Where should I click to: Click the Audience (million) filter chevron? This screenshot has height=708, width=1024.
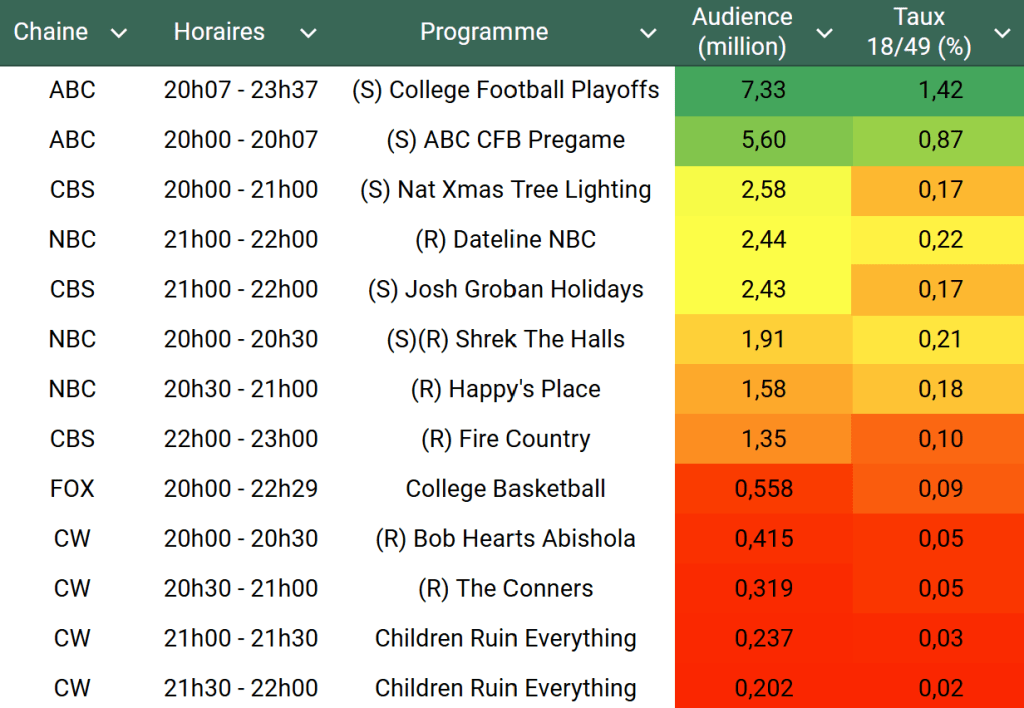pyautogui.click(x=824, y=33)
